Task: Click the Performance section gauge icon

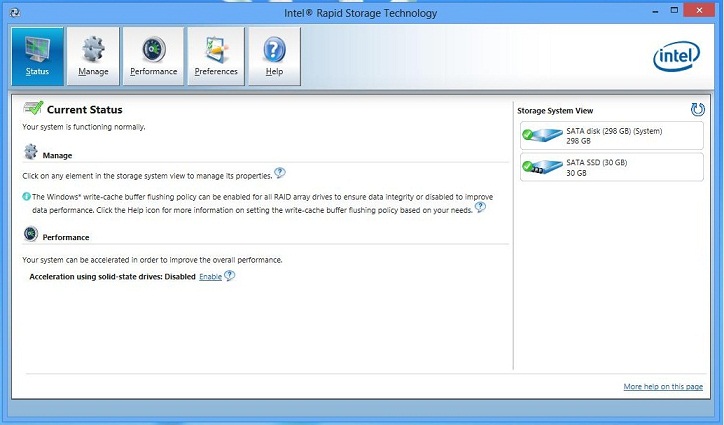Action: point(31,234)
